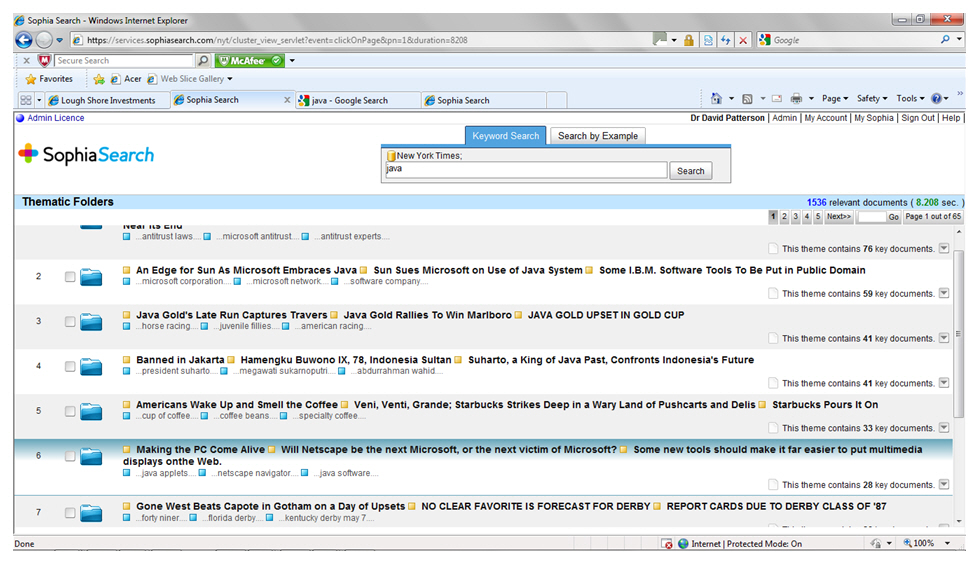Click the security lock icon in address bar

[689, 40]
